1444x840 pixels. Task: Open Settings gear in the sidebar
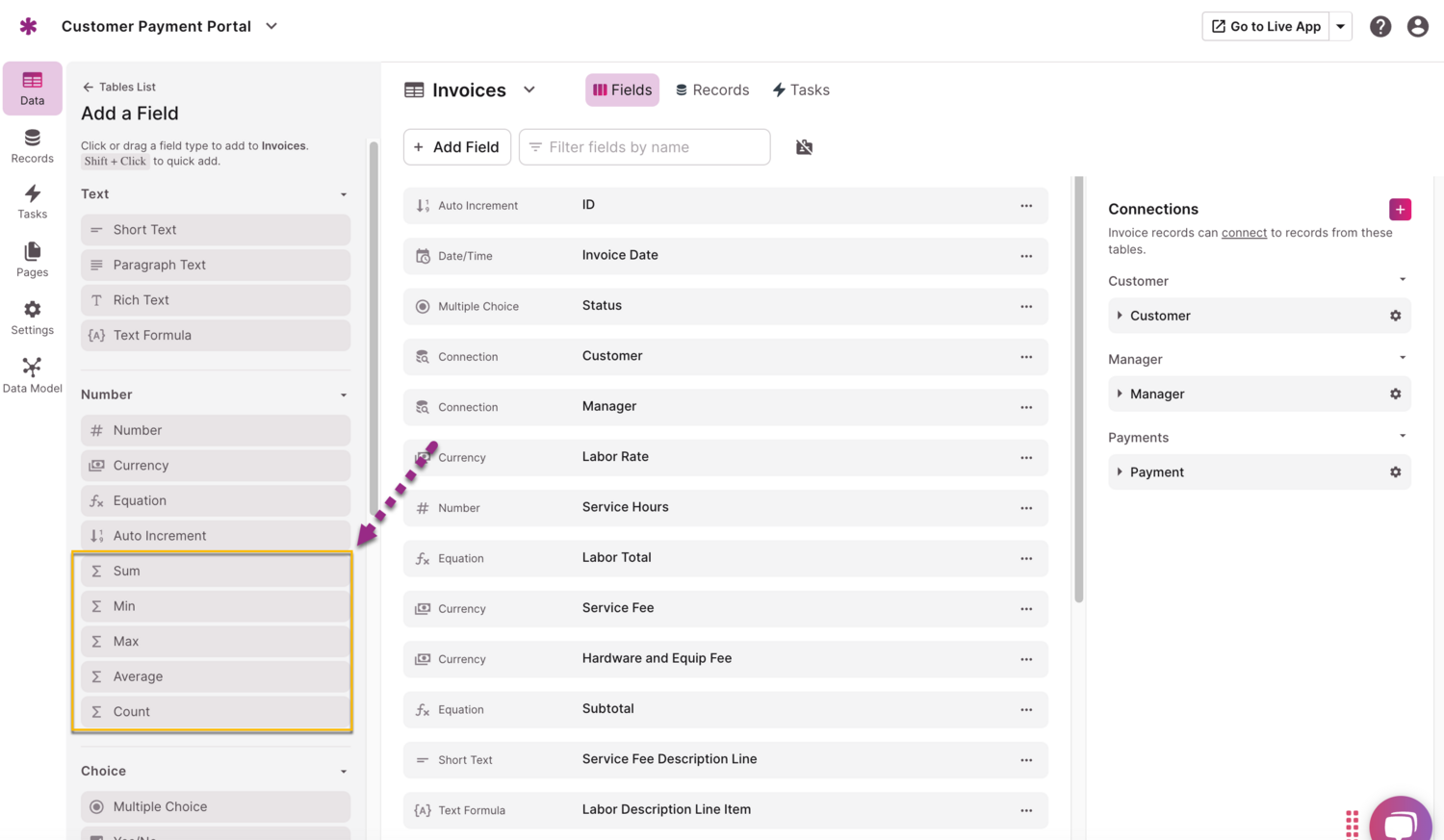point(32,317)
